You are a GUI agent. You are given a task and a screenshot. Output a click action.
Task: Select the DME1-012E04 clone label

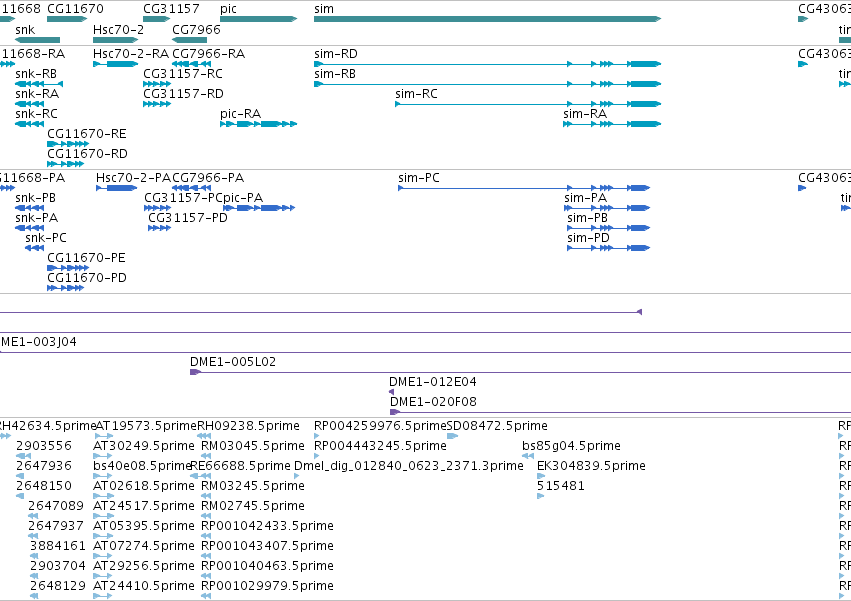pos(433,382)
